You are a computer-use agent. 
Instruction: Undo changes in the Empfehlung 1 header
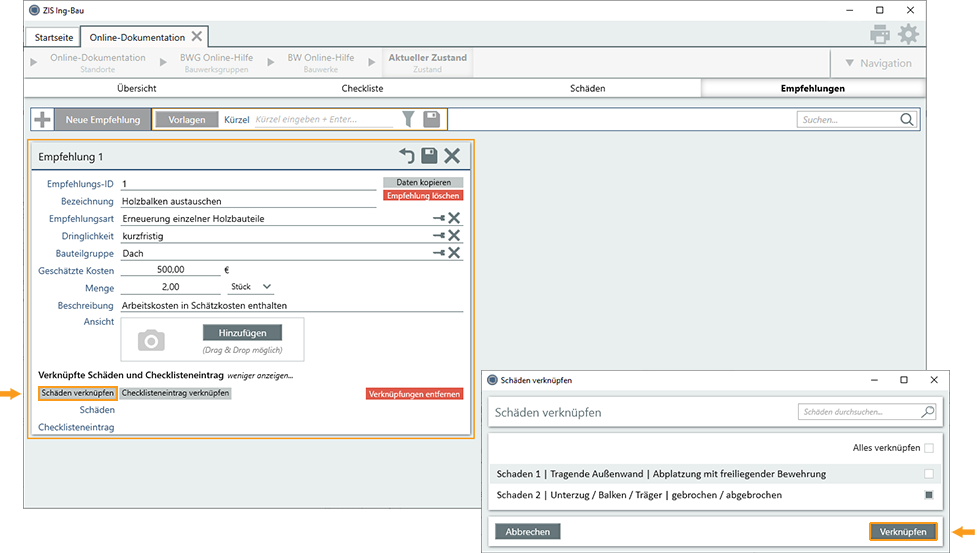[406, 156]
